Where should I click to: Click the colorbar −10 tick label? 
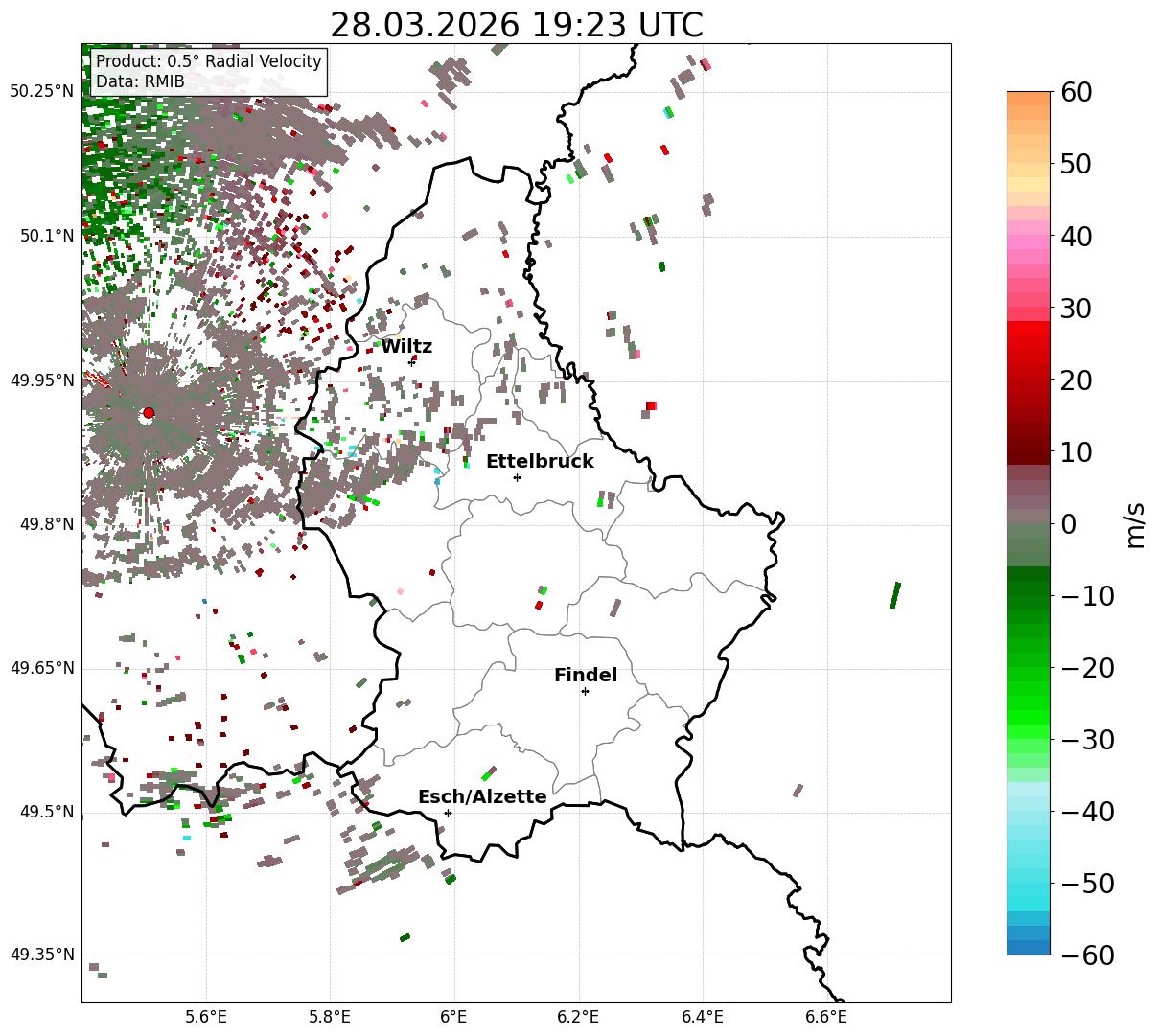click(x=1087, y=595)
